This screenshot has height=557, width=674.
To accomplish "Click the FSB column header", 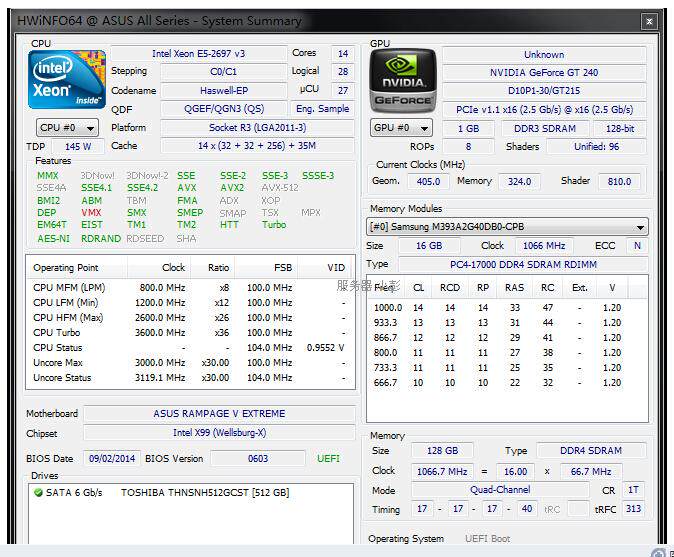I will coord(267,268).
